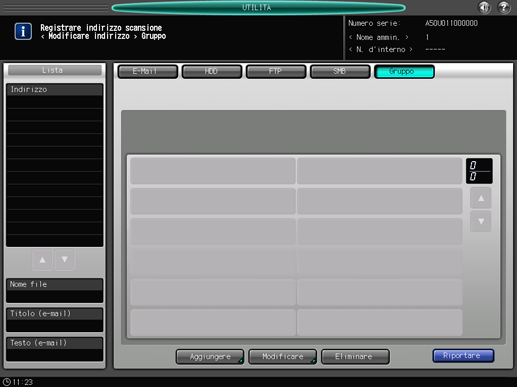Switch to the E-Mail tab

(x=148, y=71)
